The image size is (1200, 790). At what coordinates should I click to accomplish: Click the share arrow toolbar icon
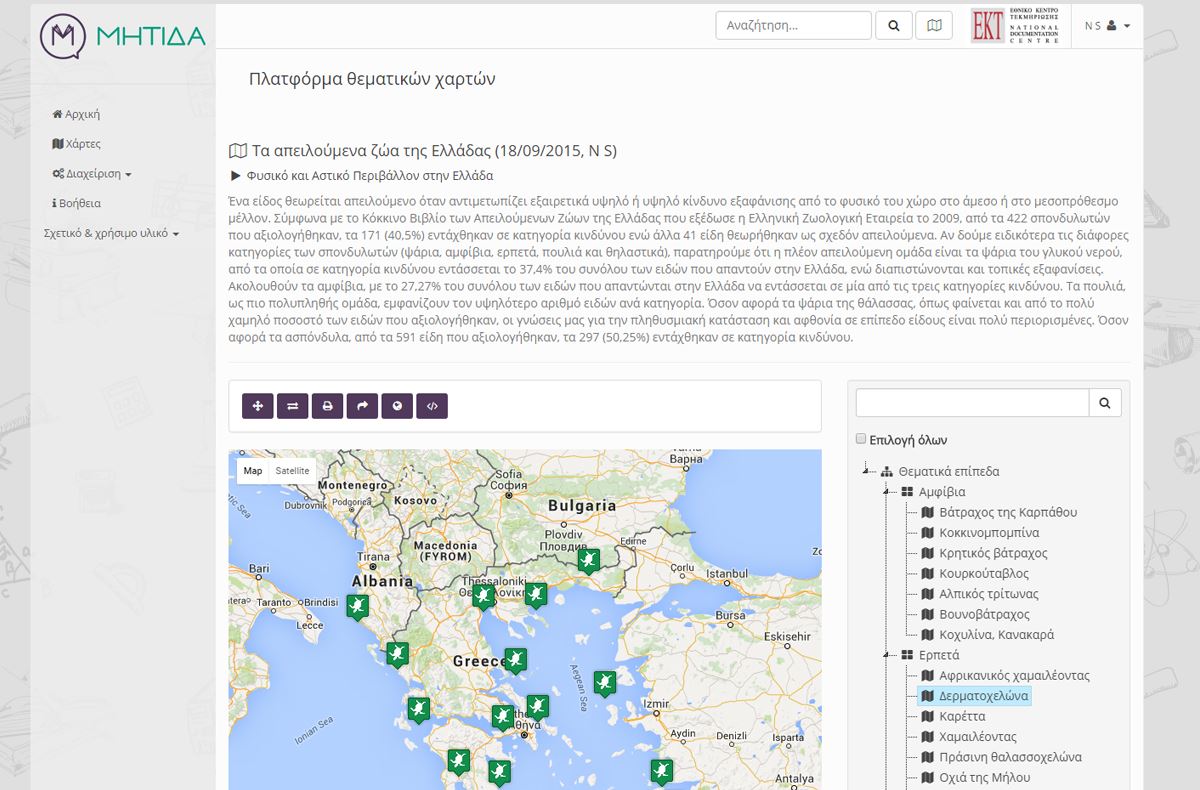[362, 406]
